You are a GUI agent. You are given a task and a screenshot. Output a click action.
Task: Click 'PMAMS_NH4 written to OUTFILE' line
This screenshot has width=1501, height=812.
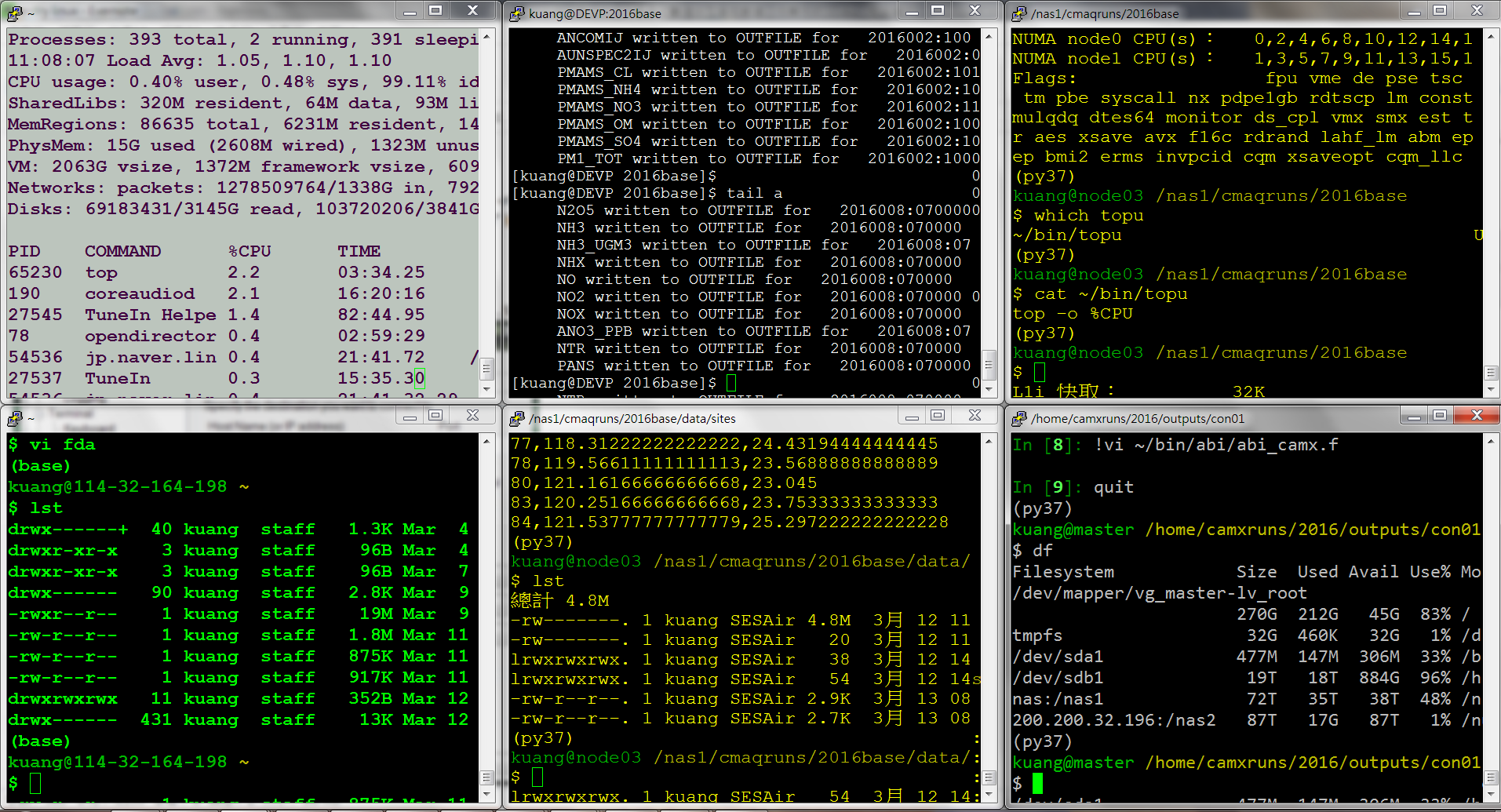tap(768, 89)
